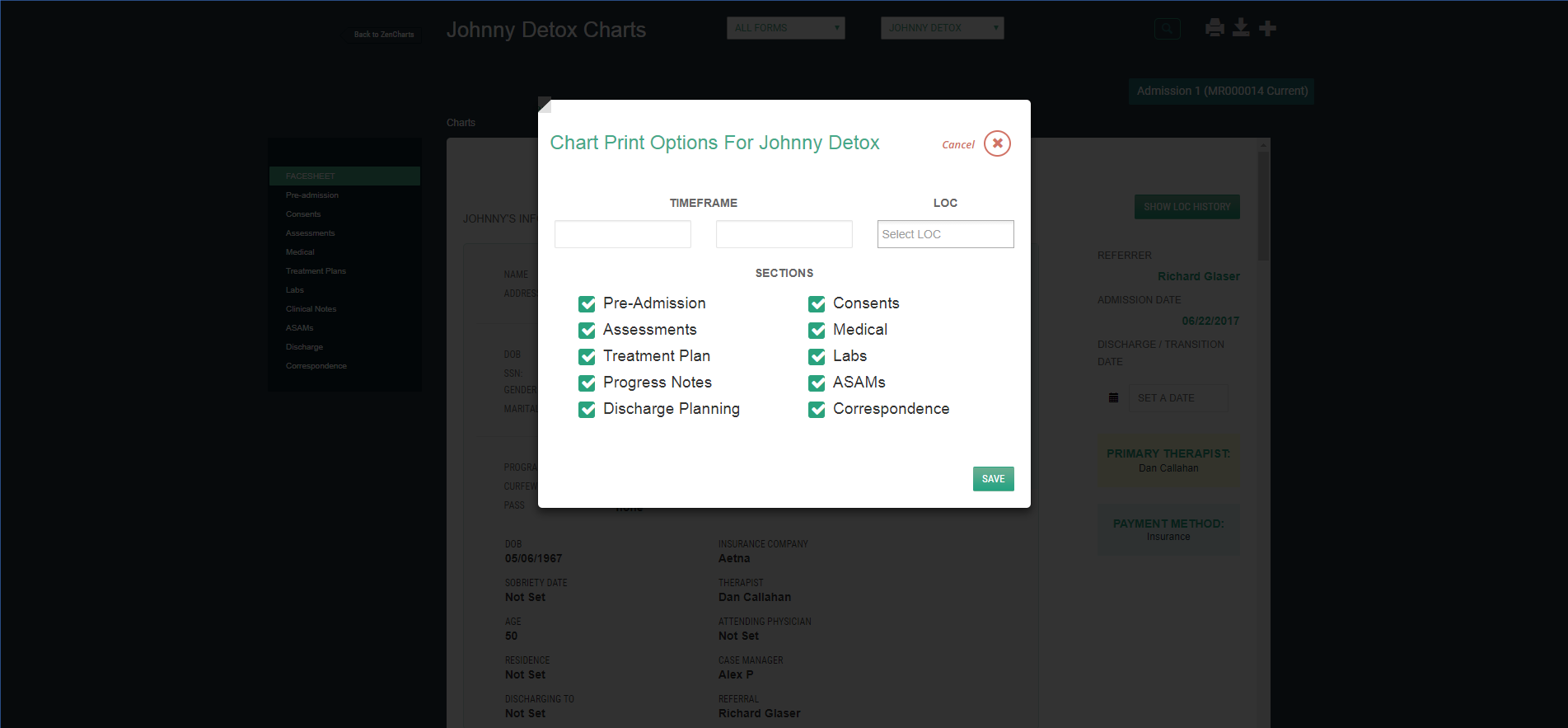
Task: Click Back to ZenCharts link
Action: click(x=384, y=35)
